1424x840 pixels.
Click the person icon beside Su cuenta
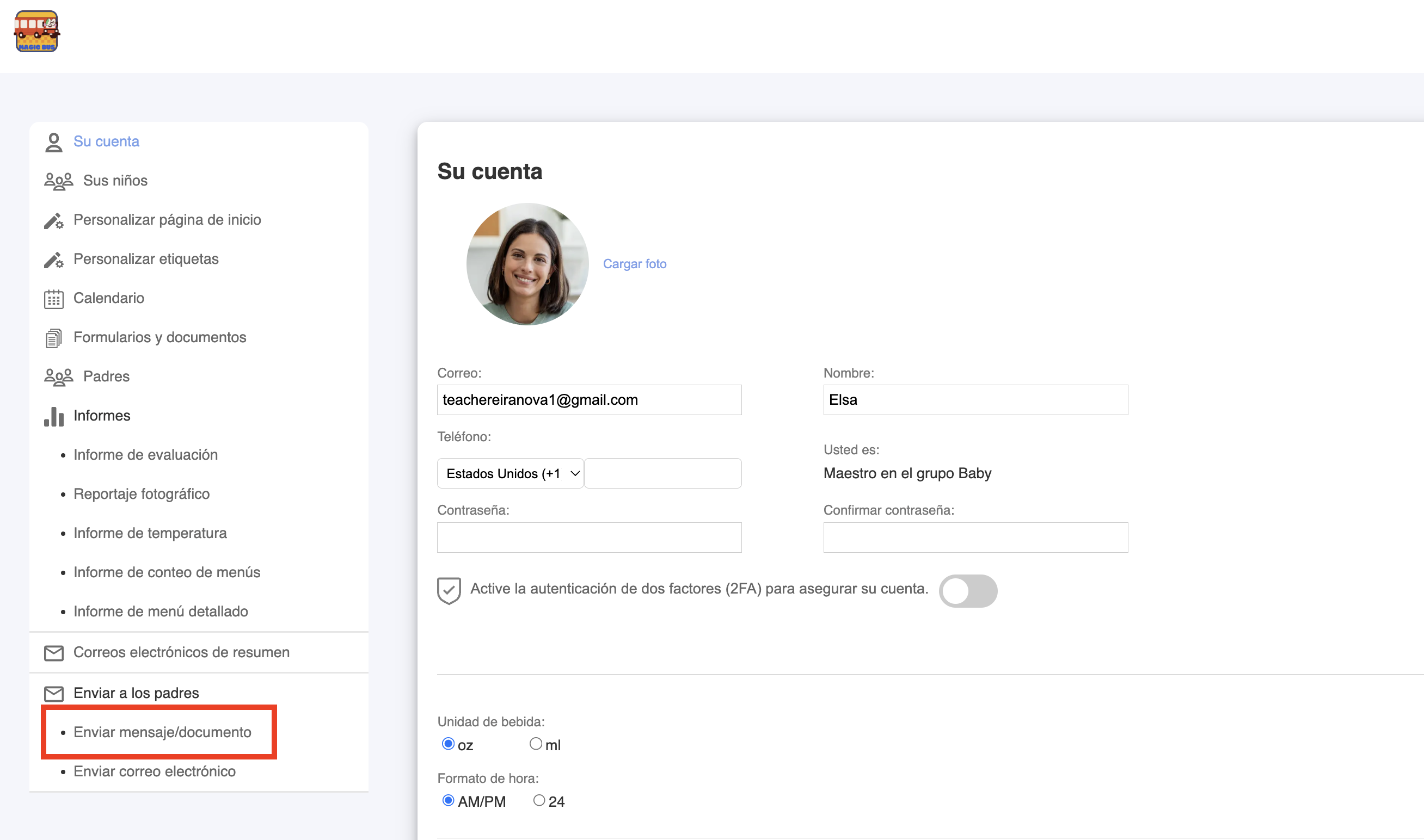[x=54, y=142]
